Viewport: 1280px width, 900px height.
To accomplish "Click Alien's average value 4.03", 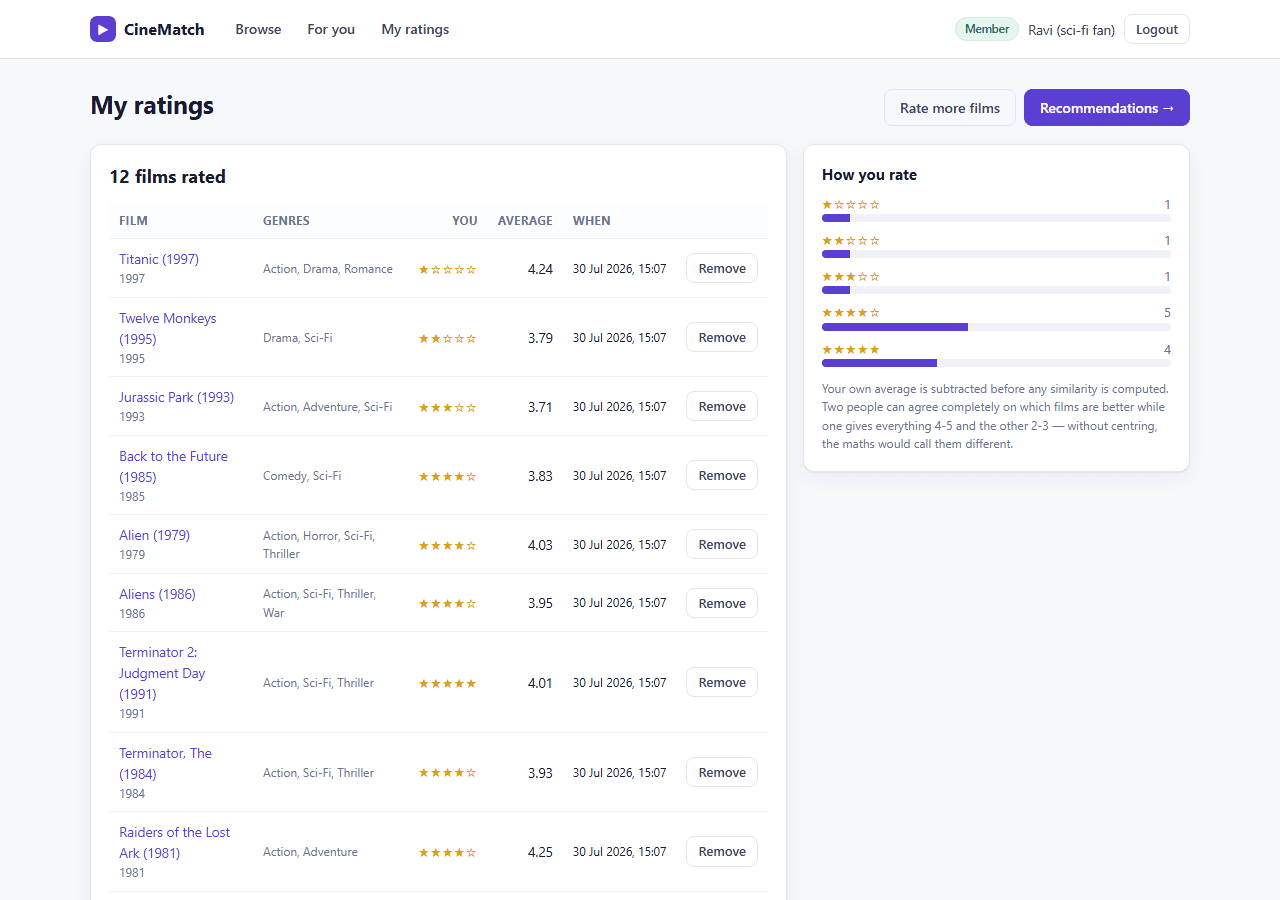I will [540, 545].
